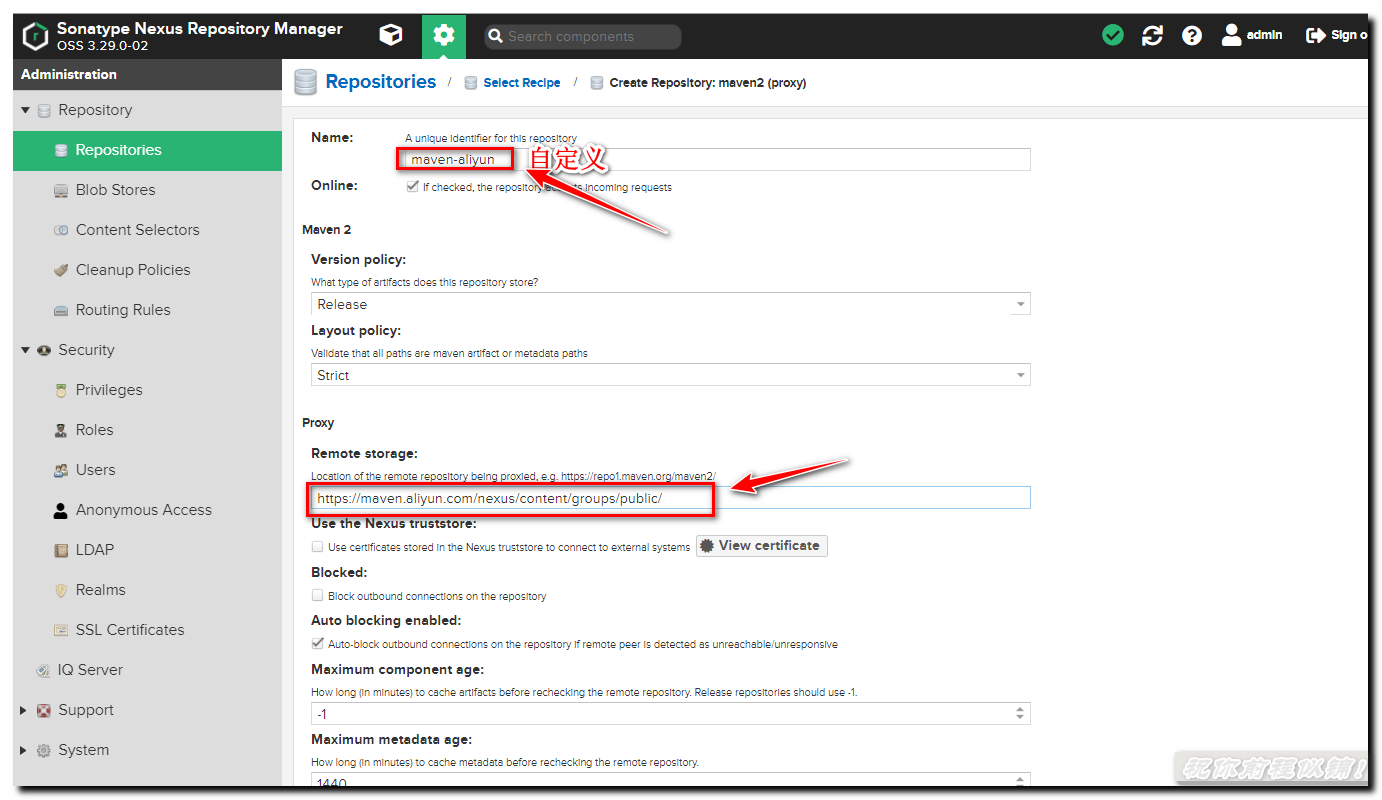Expand the Support tree section
This screenshot has height=800, width=1382.
click(x=25, y=710)
